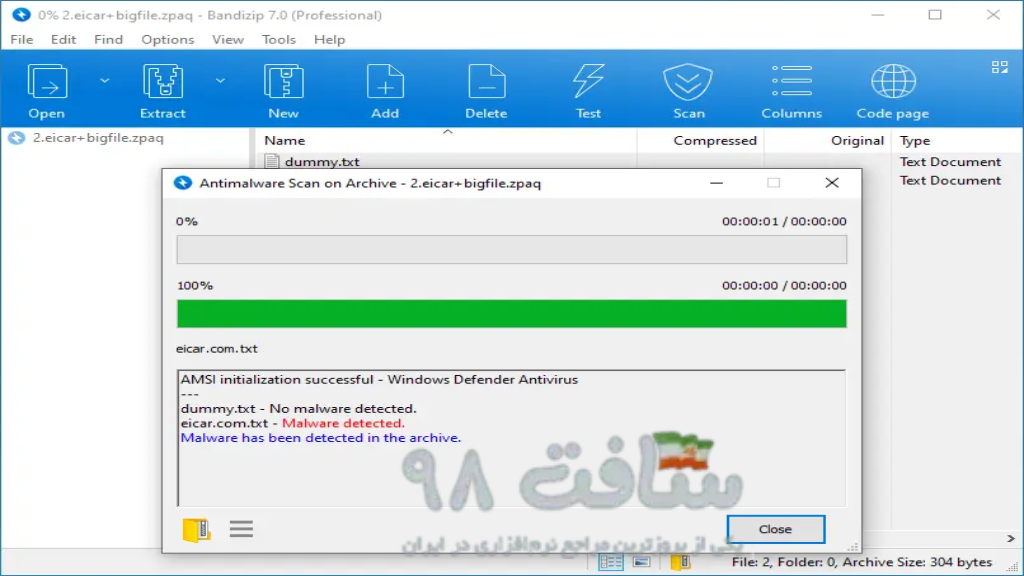Click the hamburger list icon in scan dialog
This screenshot has height=576, width=1024.
[x=241, y=528]
